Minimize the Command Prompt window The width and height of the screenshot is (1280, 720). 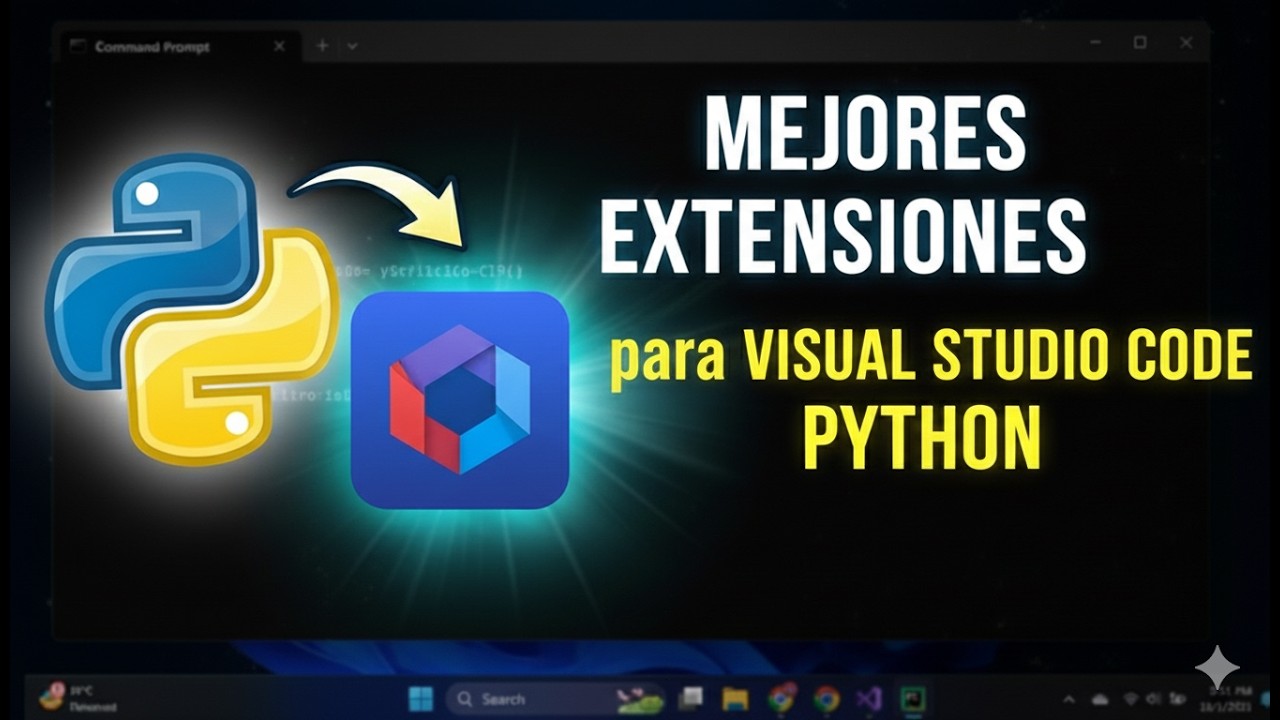[1094, 43]
